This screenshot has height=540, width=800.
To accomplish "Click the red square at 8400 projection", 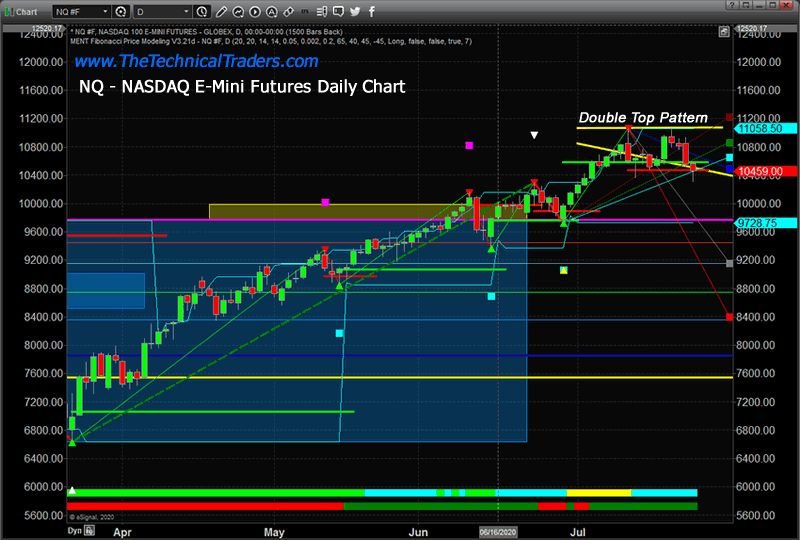I will pos(730,317).
